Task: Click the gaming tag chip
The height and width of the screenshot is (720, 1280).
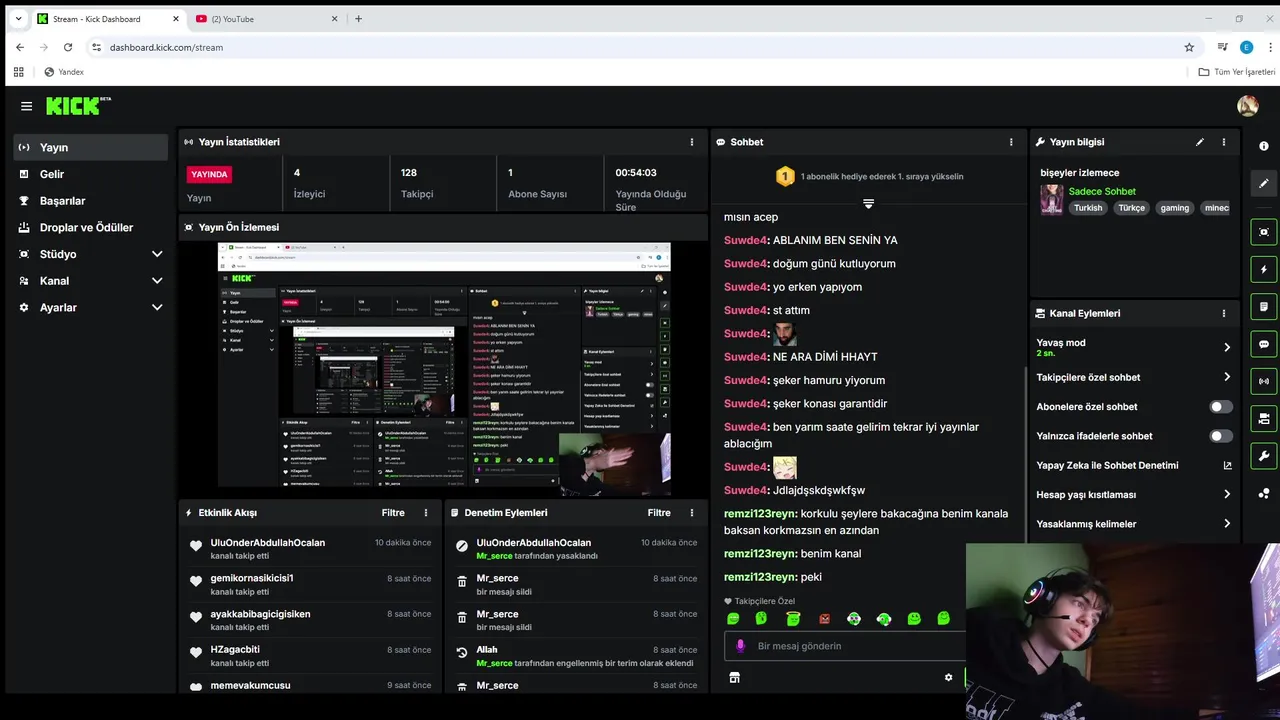Action: pyautogui.click(x=1175, y=208)
